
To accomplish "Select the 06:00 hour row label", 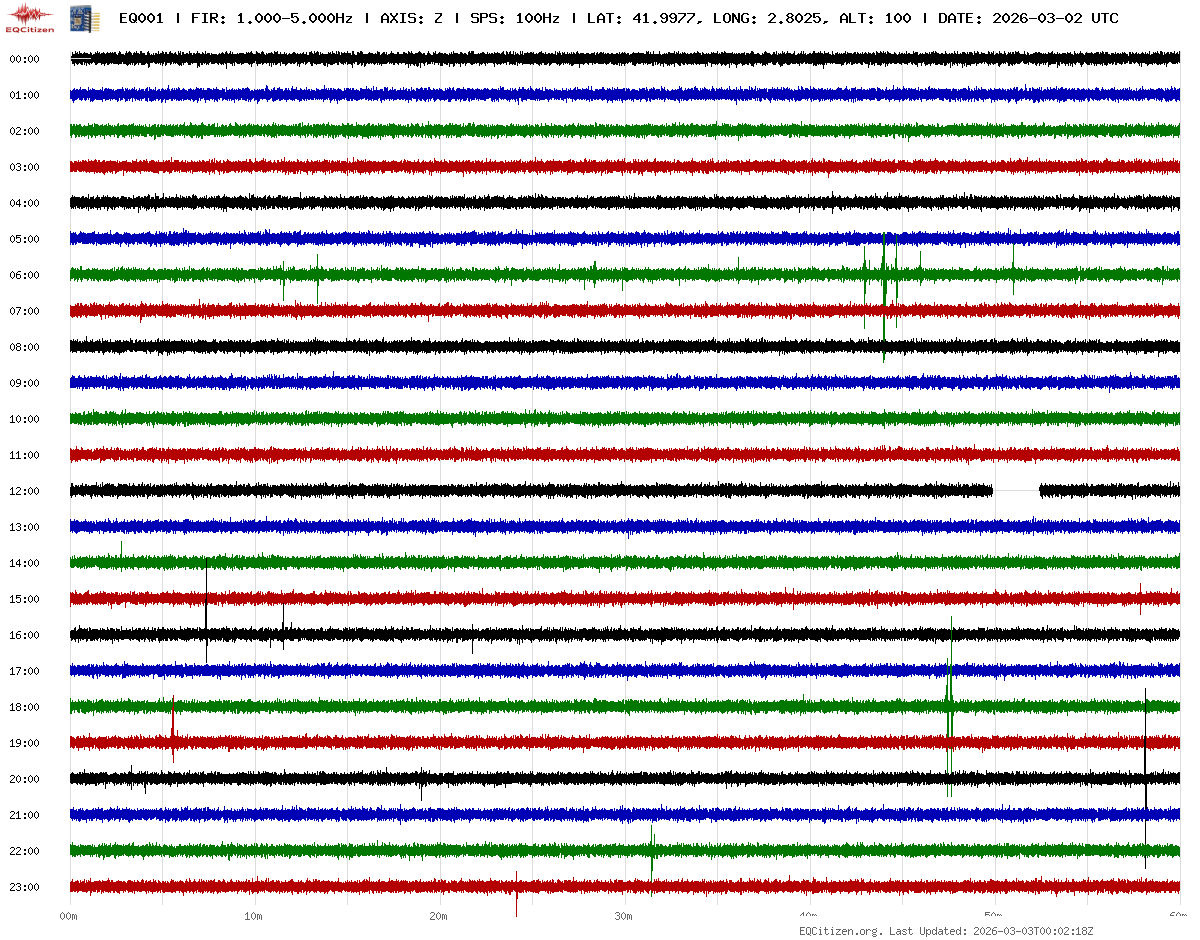I will (x=24, y=275).
